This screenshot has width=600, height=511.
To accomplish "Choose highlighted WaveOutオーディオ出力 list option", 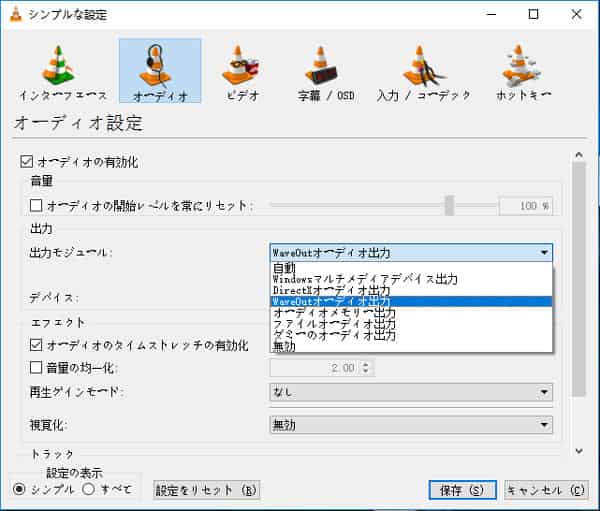I will pyautogui.click(x=411, y=301).
